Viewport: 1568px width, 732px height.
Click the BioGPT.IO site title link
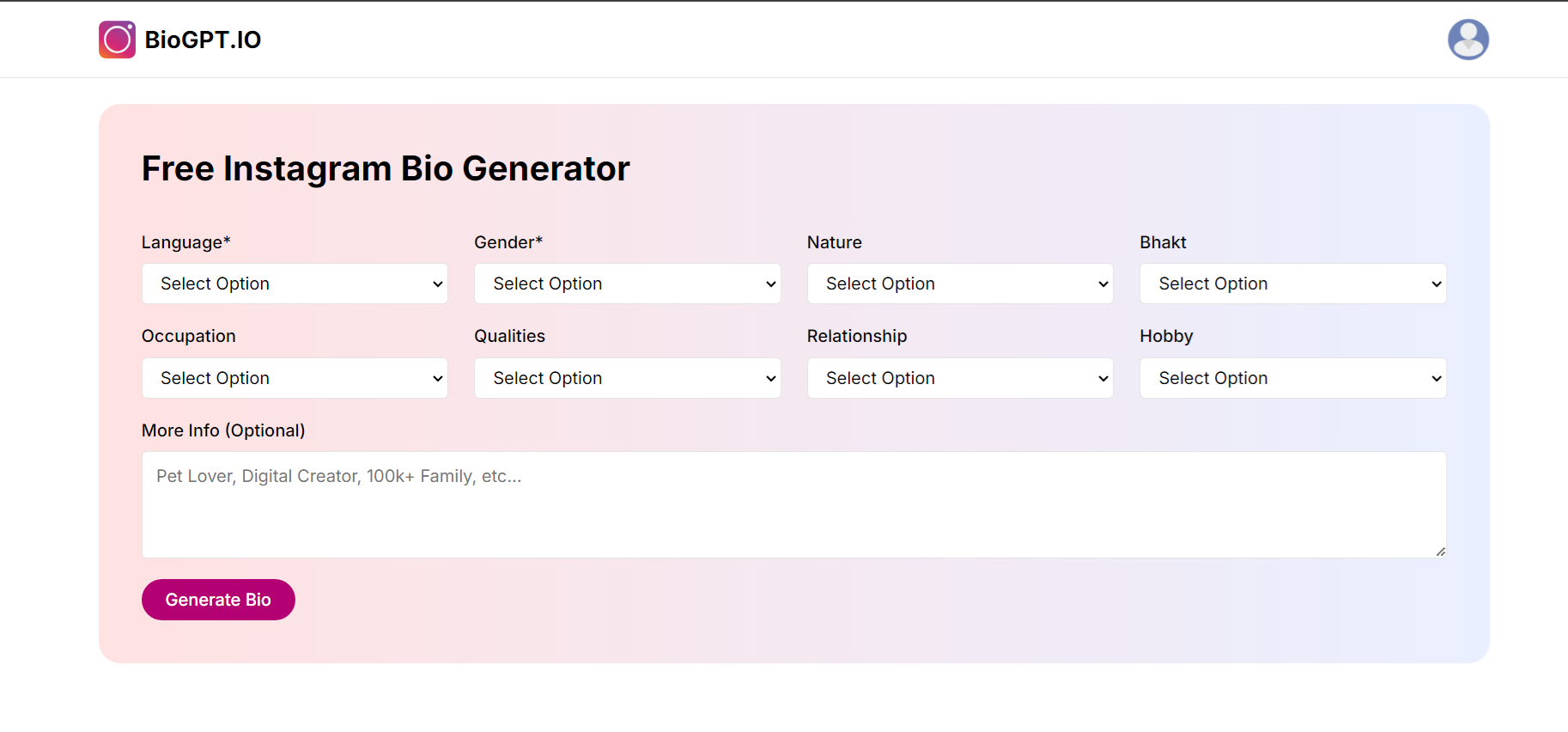point(203,40)
